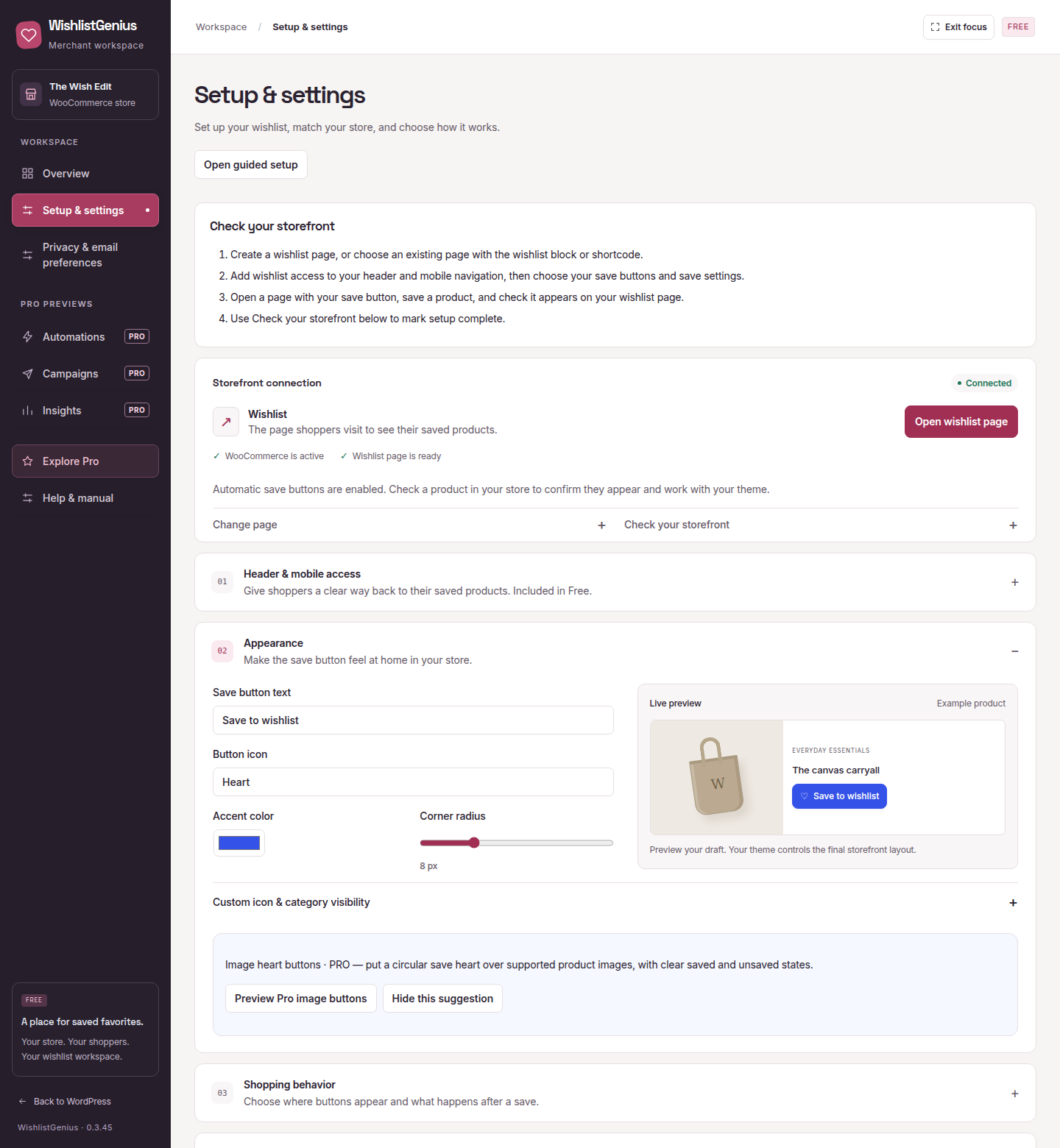Open the Button icon Heart dropdown

click(x=413, y=782)
